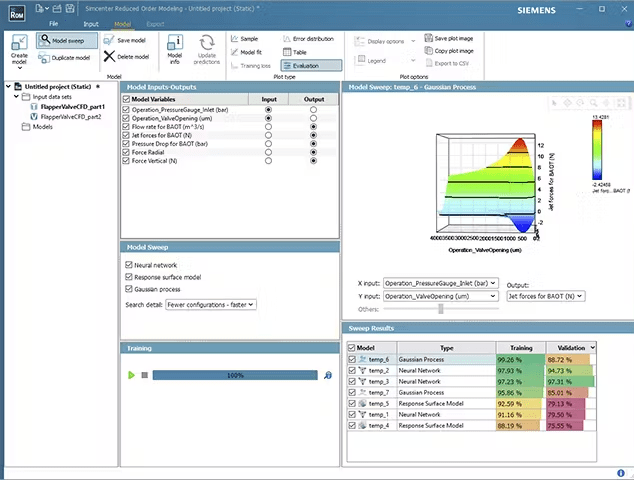Select FlapperValveCFD_part2 in project tree
The width and height of the screenshot is (634, 481).
tap(73, 116)
